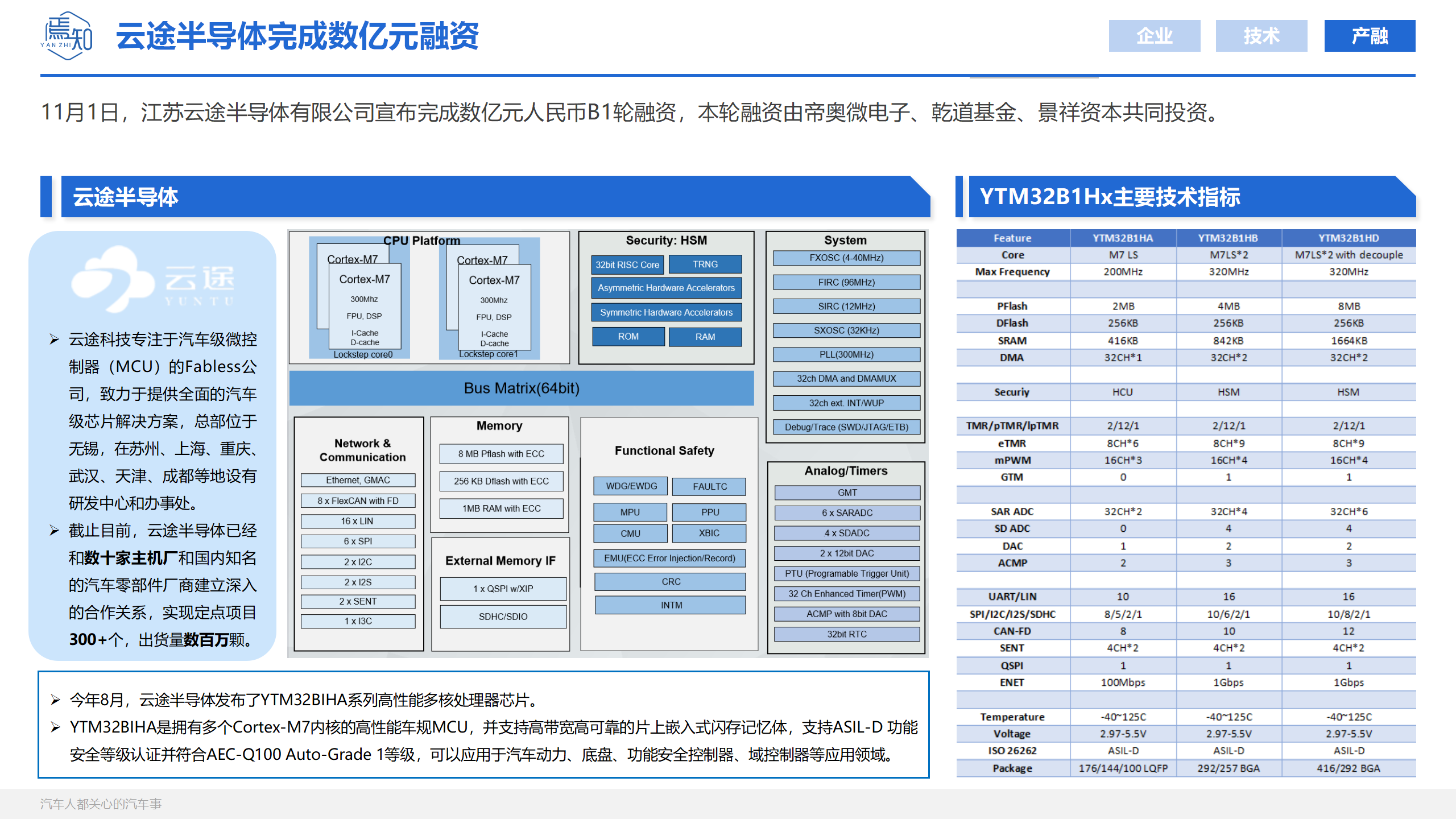Click the Yuntu cloud logo
Image resolution: width=1456 pixels, height=819 pixels.
click(152, 279)
